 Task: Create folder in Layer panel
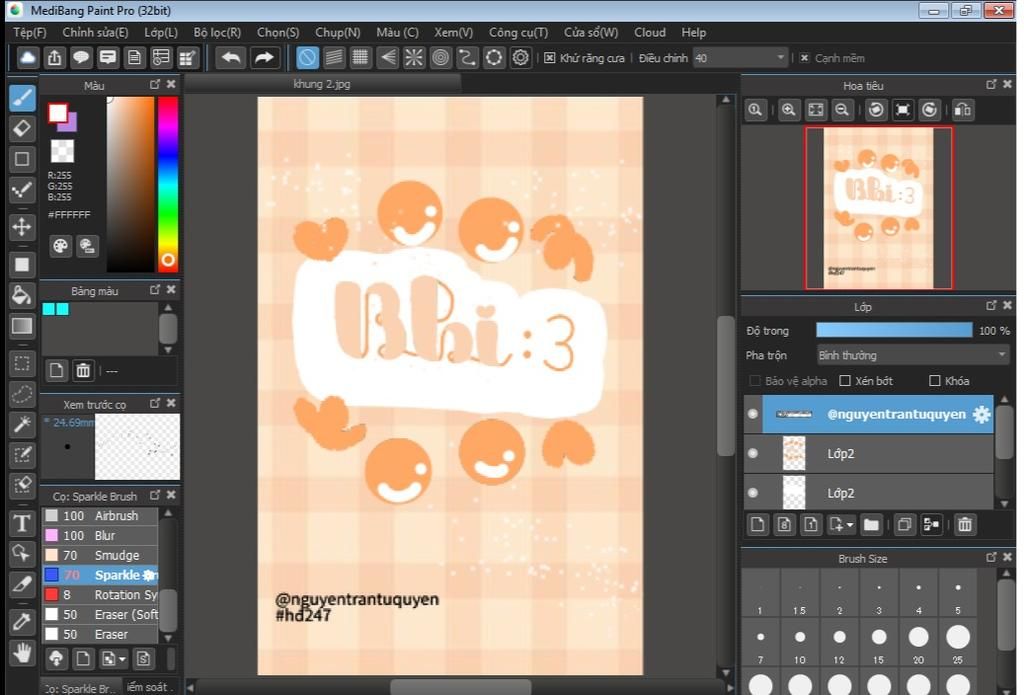(871, 525)
